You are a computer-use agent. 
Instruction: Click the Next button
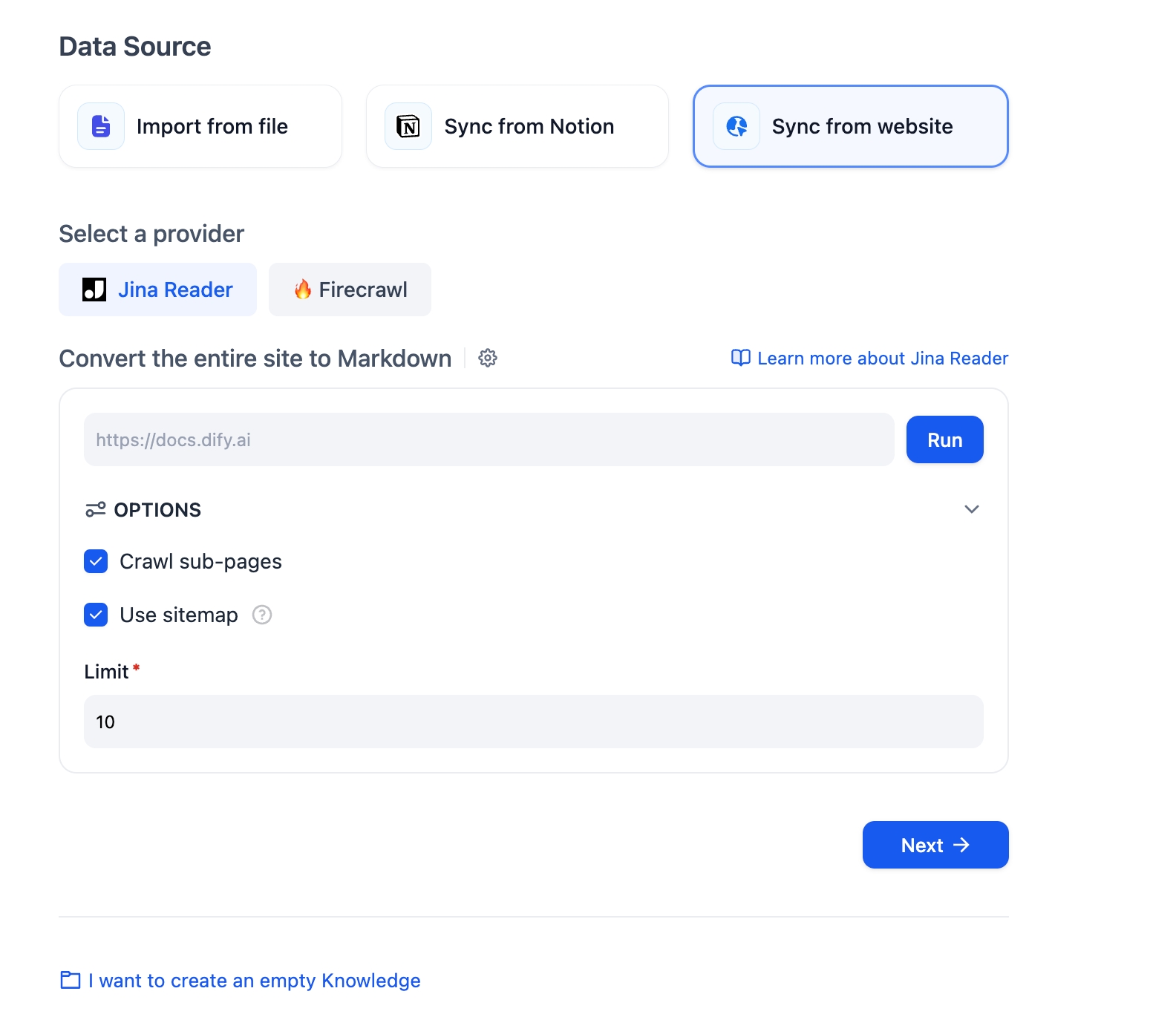coord(935,845)
